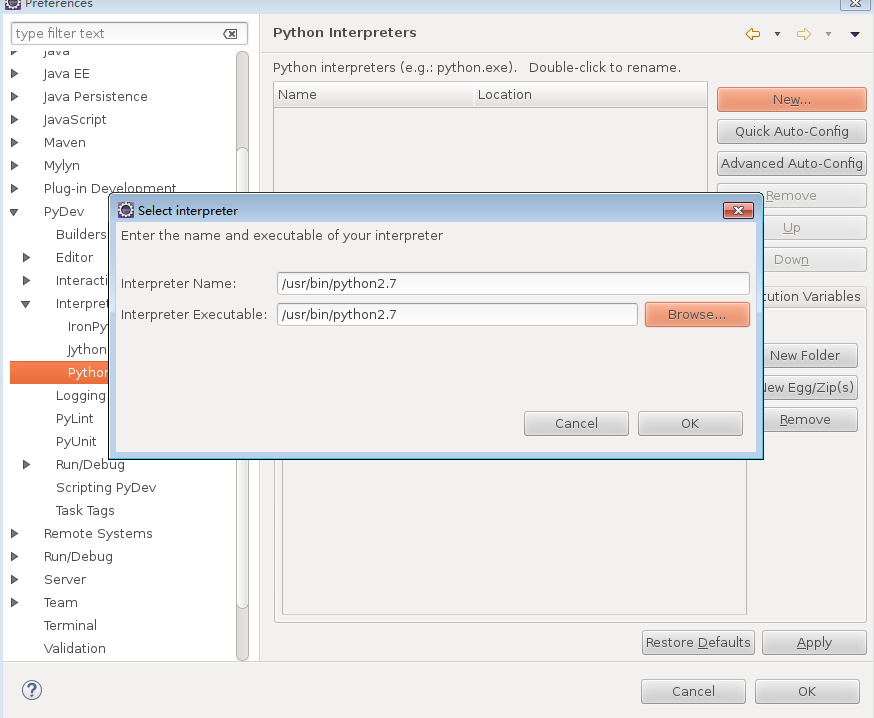The height and width of the screenshot is (718, 874).
Task: Cancel the Select interpreter dialog
Action: click(x=576, y=424)
